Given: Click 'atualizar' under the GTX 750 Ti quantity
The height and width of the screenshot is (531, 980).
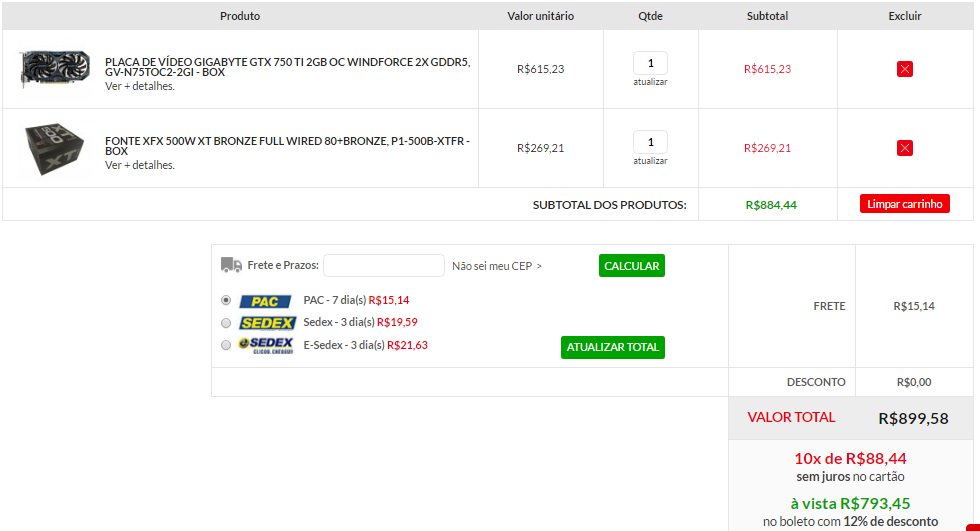Looking at the screenshot, I should click(650, 82).
